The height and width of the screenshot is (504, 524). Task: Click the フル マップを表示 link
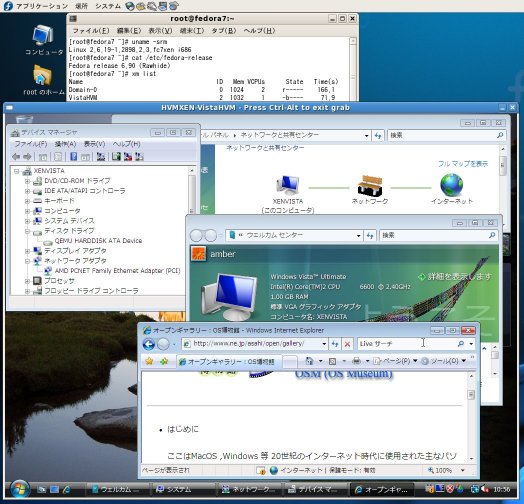click(463, 164)
